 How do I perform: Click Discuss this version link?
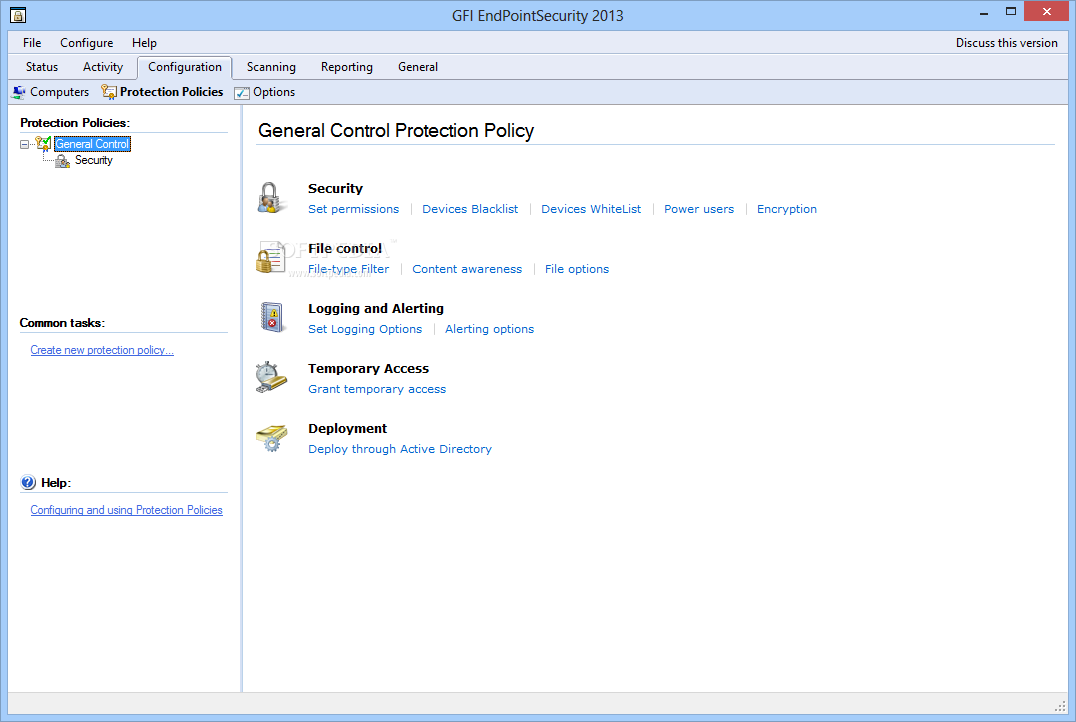coord(1007,43)
